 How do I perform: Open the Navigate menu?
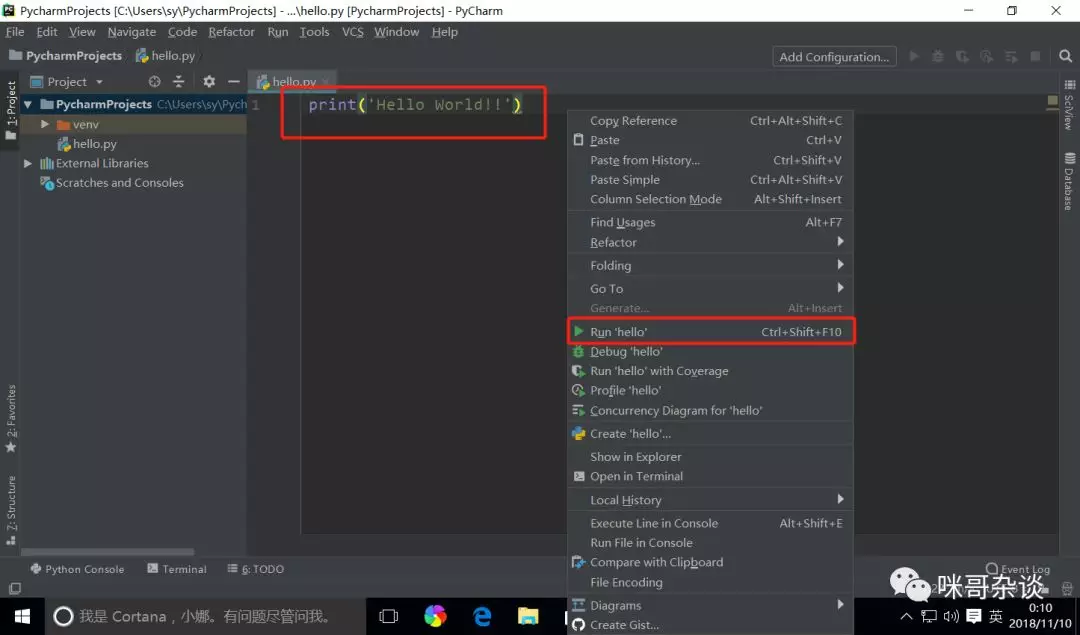click(x=132, y=32)
